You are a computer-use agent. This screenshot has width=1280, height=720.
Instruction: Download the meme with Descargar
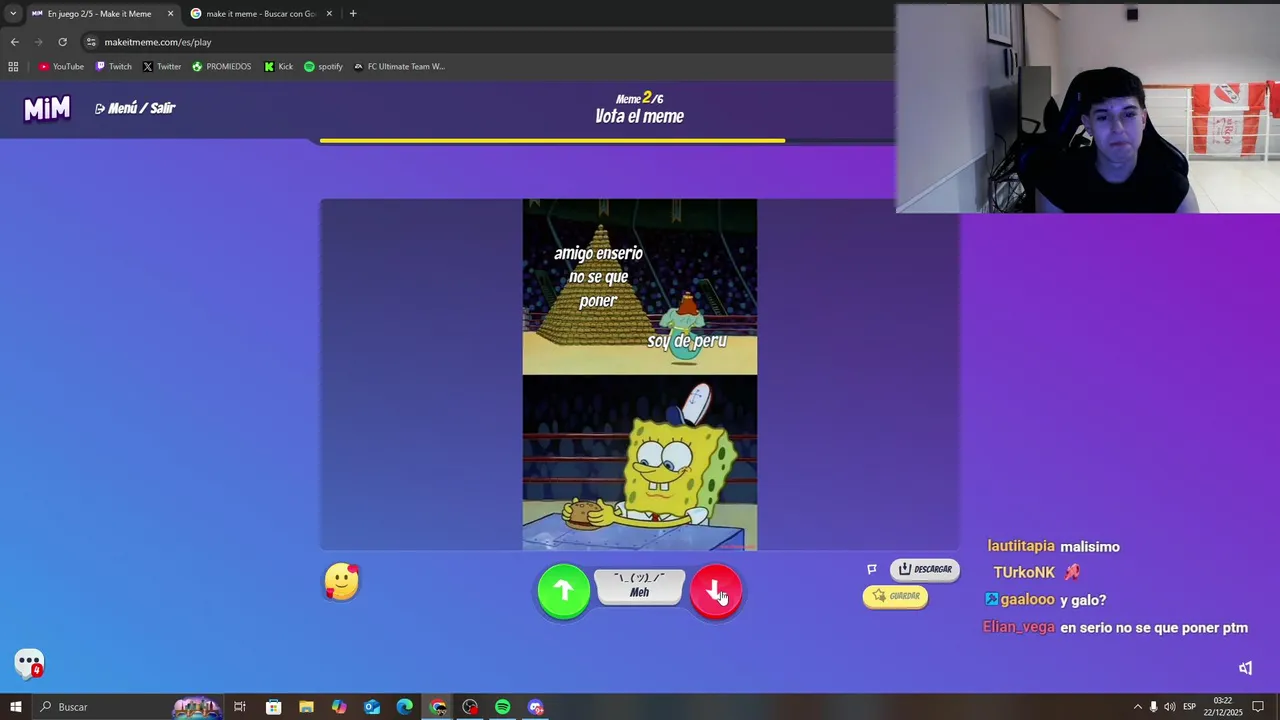[925, 569]
